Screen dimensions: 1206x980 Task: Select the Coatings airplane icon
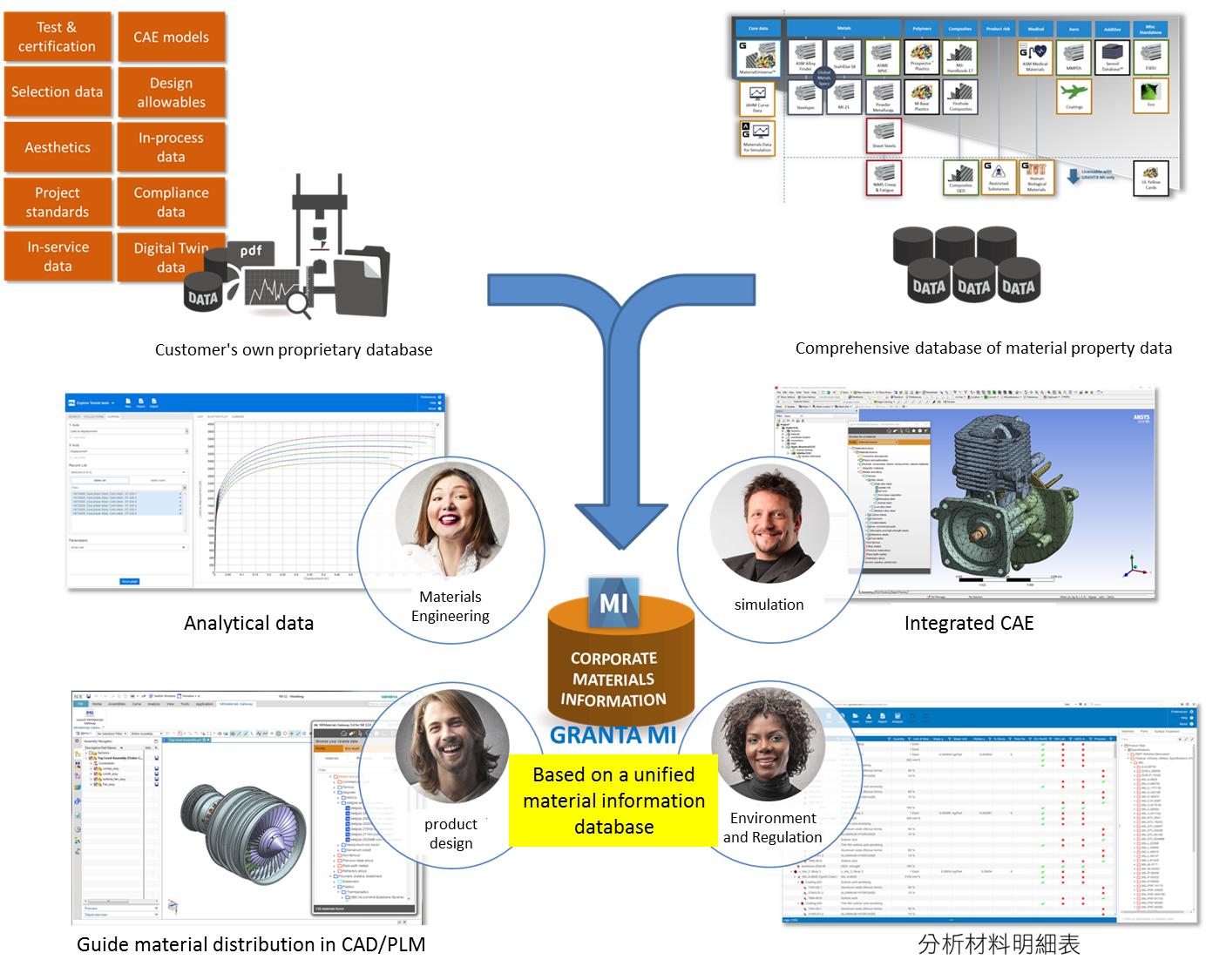point(1074,94)
